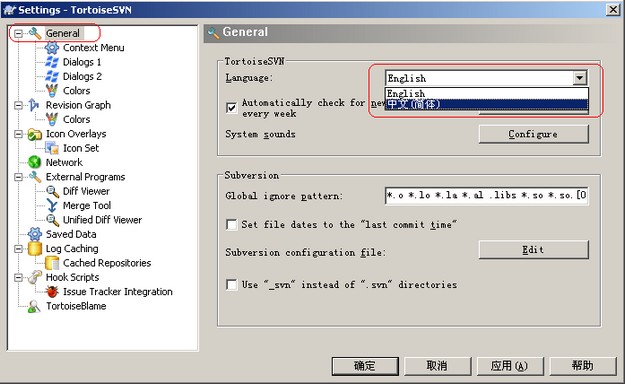625x384 pixels.
Task: Click the Hook Scripts icon
Action: 35,277
